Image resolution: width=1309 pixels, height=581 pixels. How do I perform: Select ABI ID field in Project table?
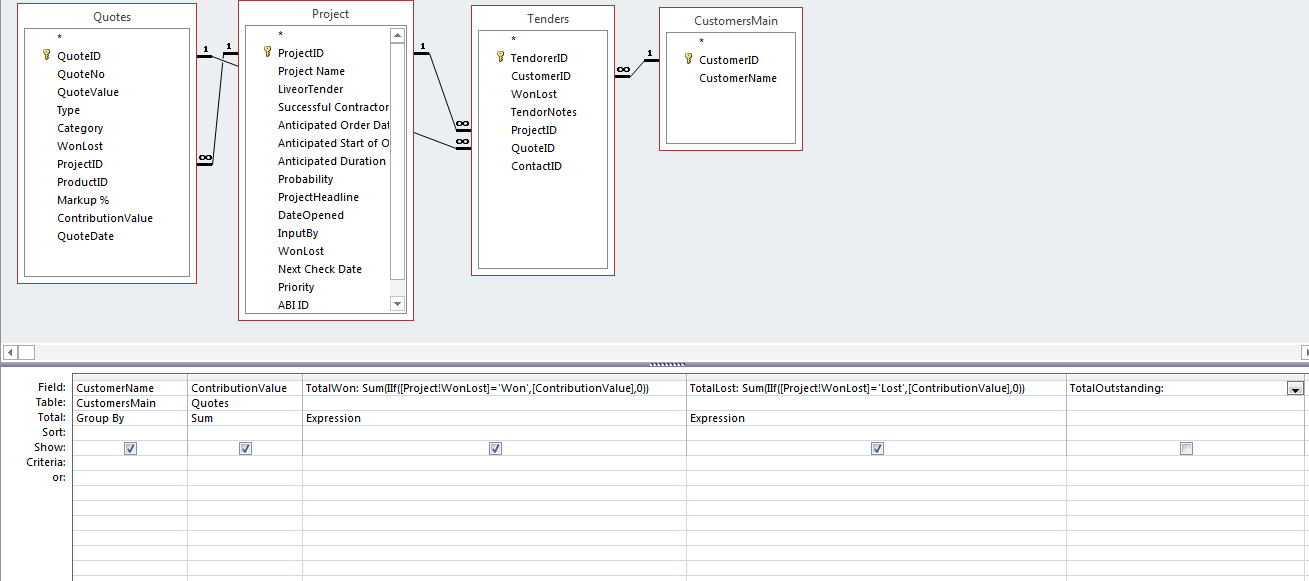[x=293, y=305]
